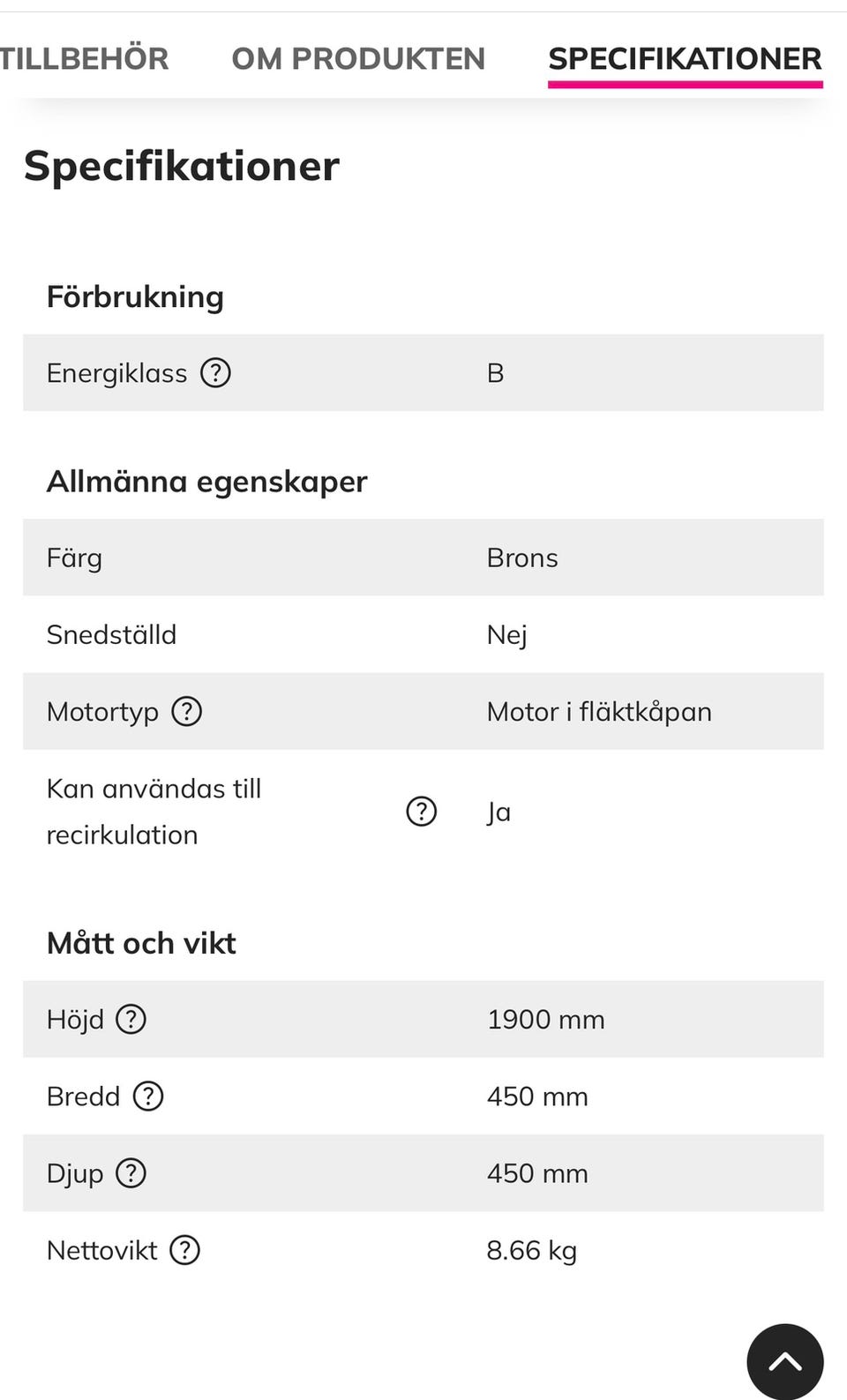847x1400 pixels.
Task: Show info for Kan användas till recirkulation
Action: pos(422,811)
